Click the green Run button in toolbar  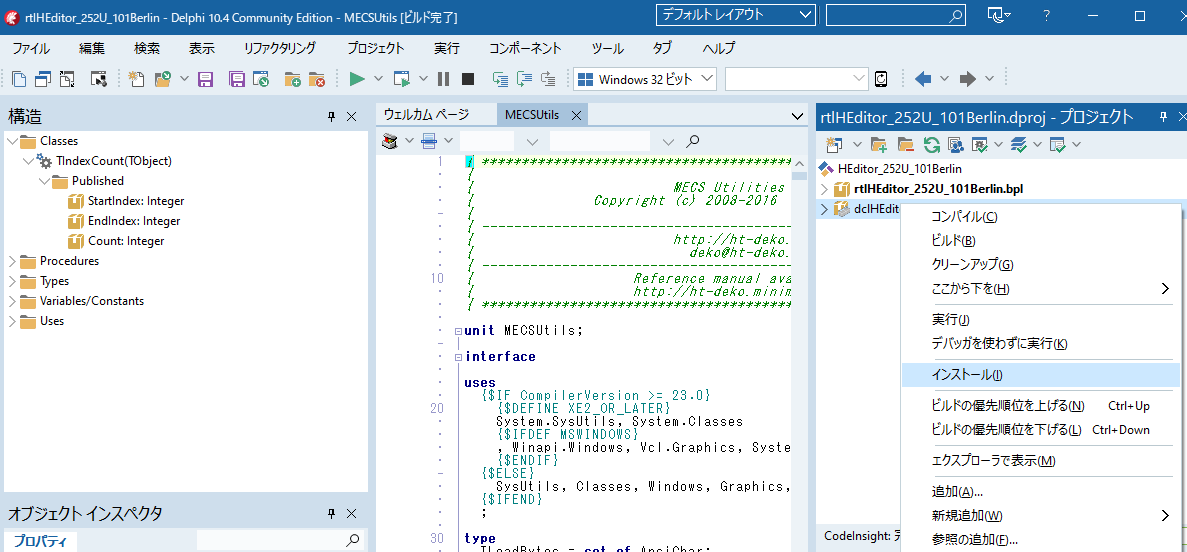click(x=356, y=79)
